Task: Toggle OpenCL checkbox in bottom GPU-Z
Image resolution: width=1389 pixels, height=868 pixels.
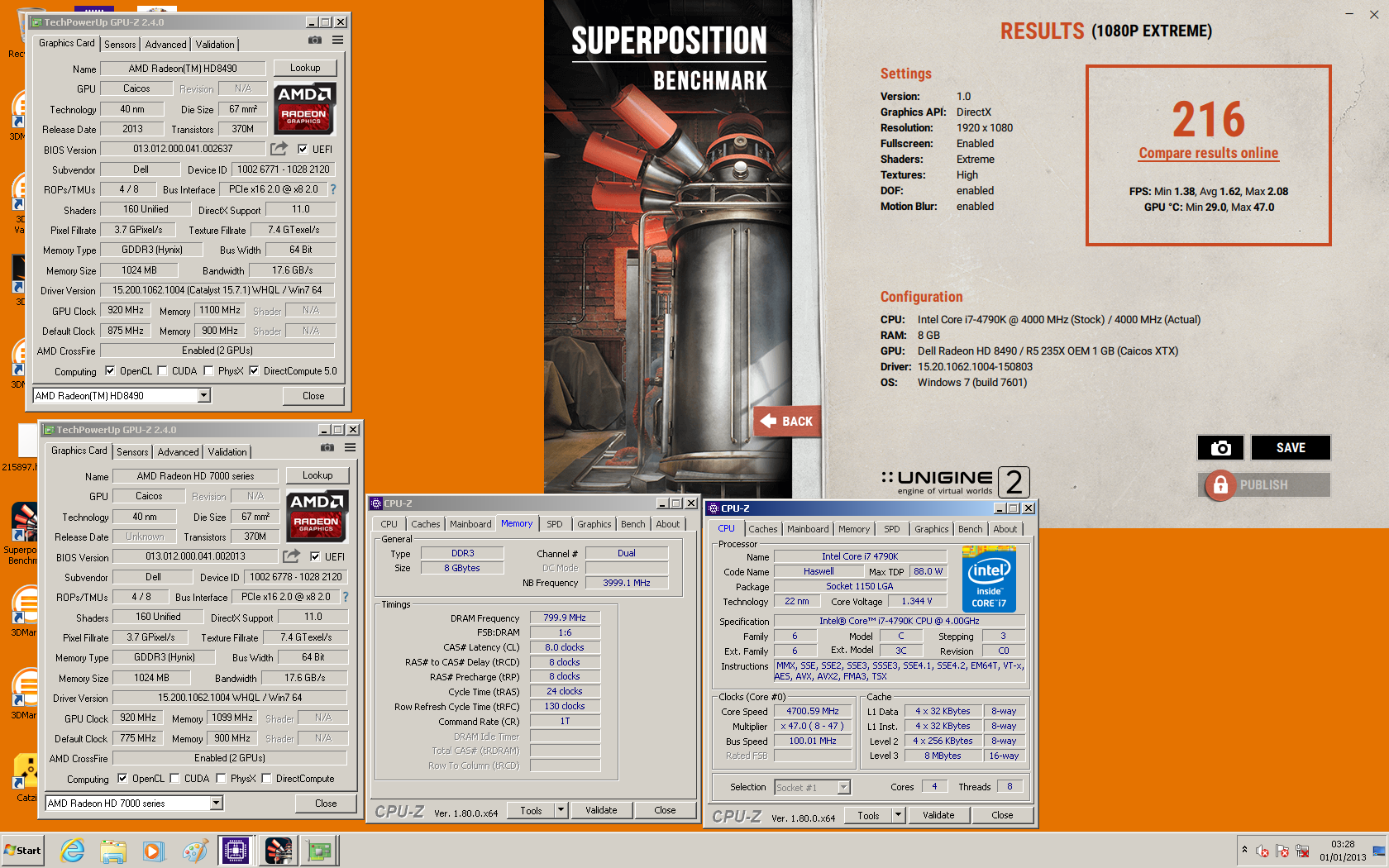Action: pos(122,778)
